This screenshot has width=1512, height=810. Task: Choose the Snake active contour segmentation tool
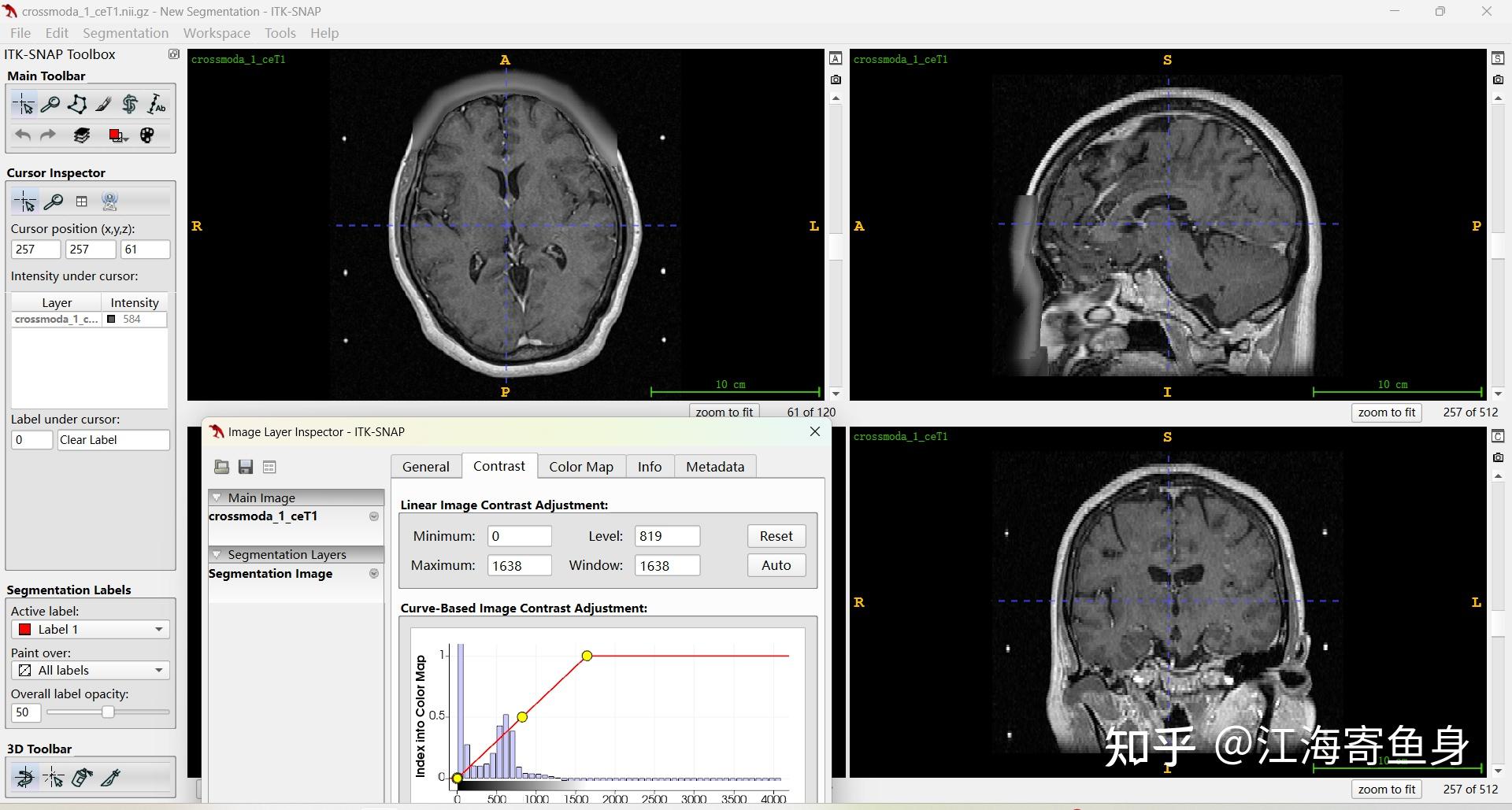[130, 105]
